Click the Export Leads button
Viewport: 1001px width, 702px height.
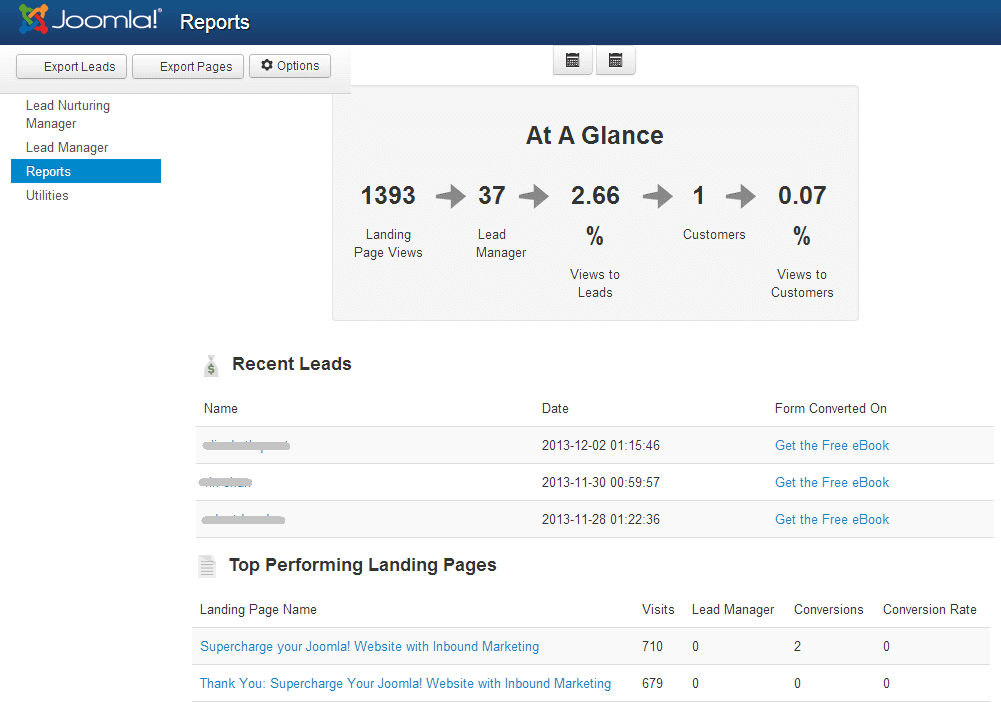click(x=72, y=66)
